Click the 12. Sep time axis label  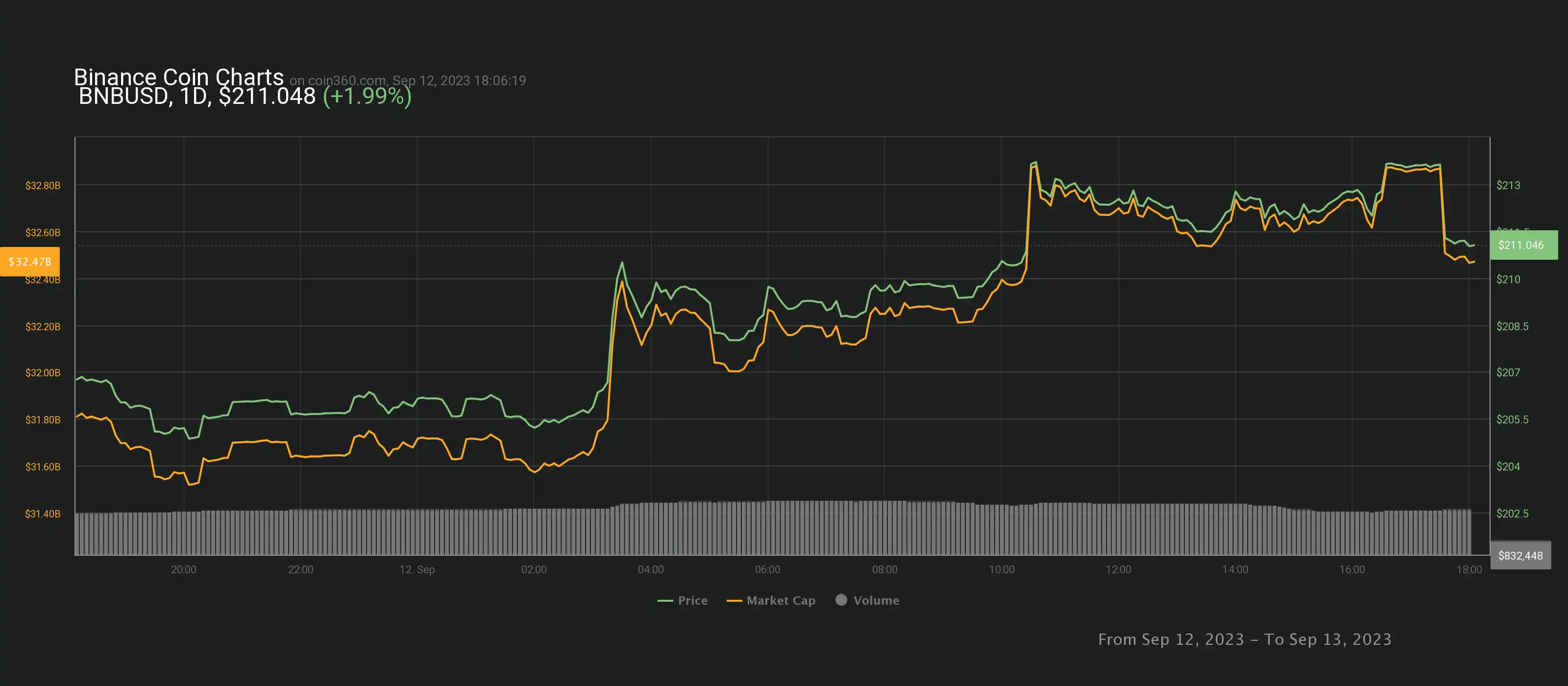417,569
